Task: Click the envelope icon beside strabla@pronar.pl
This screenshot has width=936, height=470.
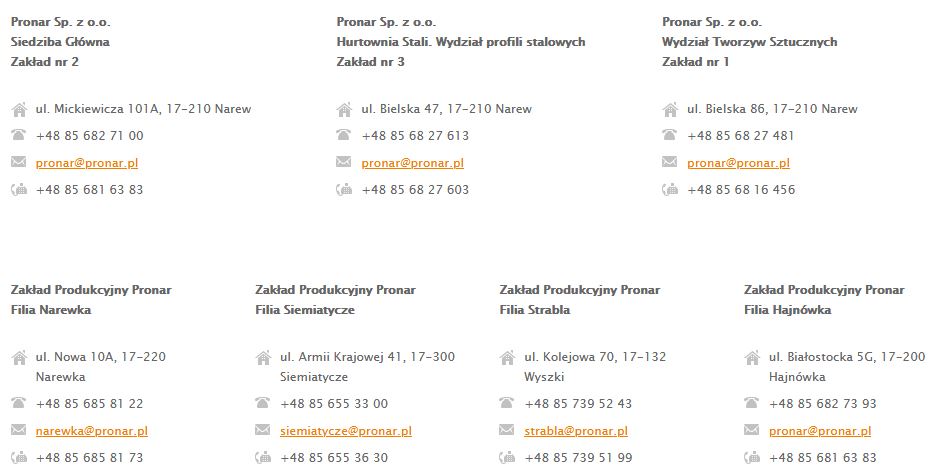Action: [507, 431]
